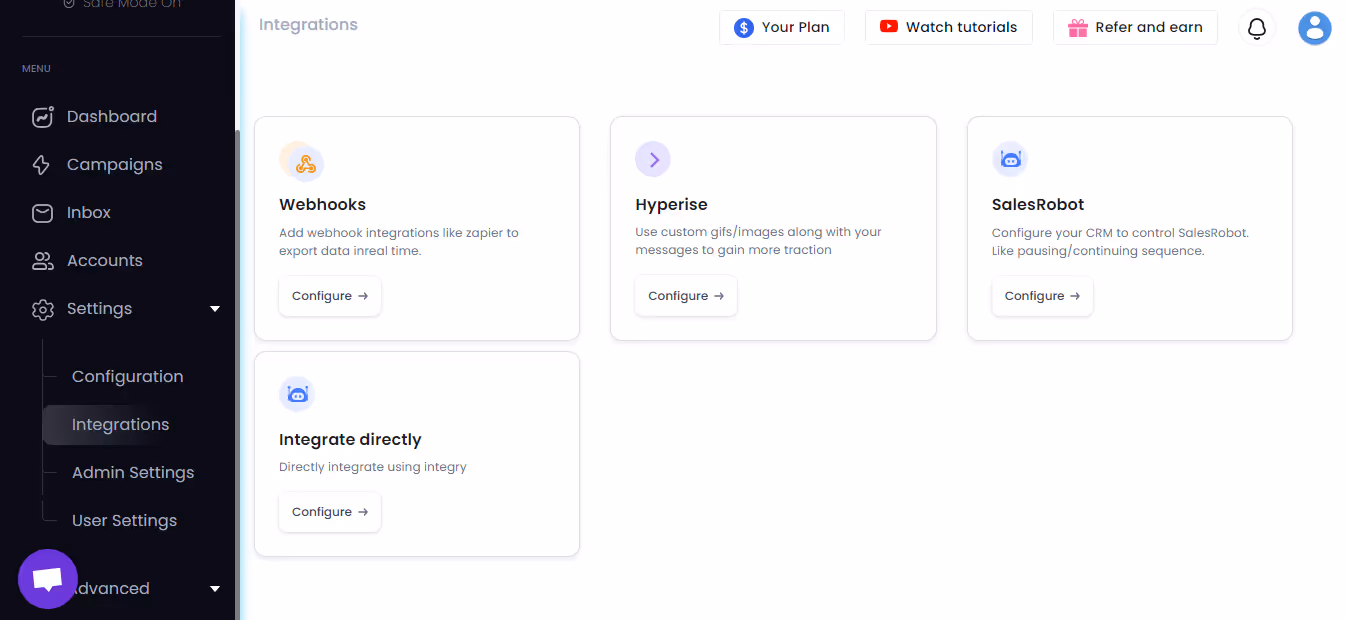Collapse the Settings submenu

pos(215,309)
